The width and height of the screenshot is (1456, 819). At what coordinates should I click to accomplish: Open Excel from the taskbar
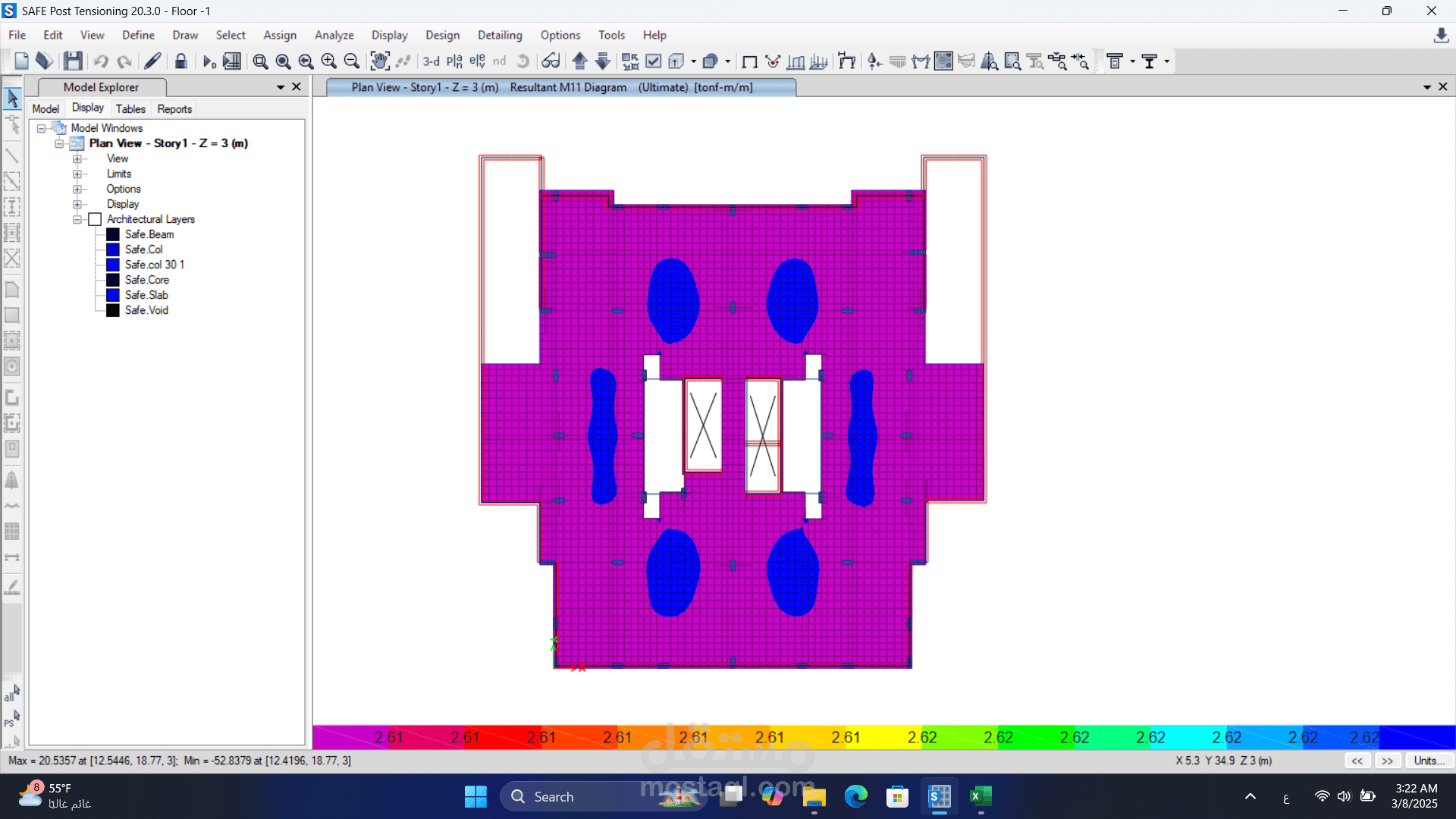[x=981, y=796]
